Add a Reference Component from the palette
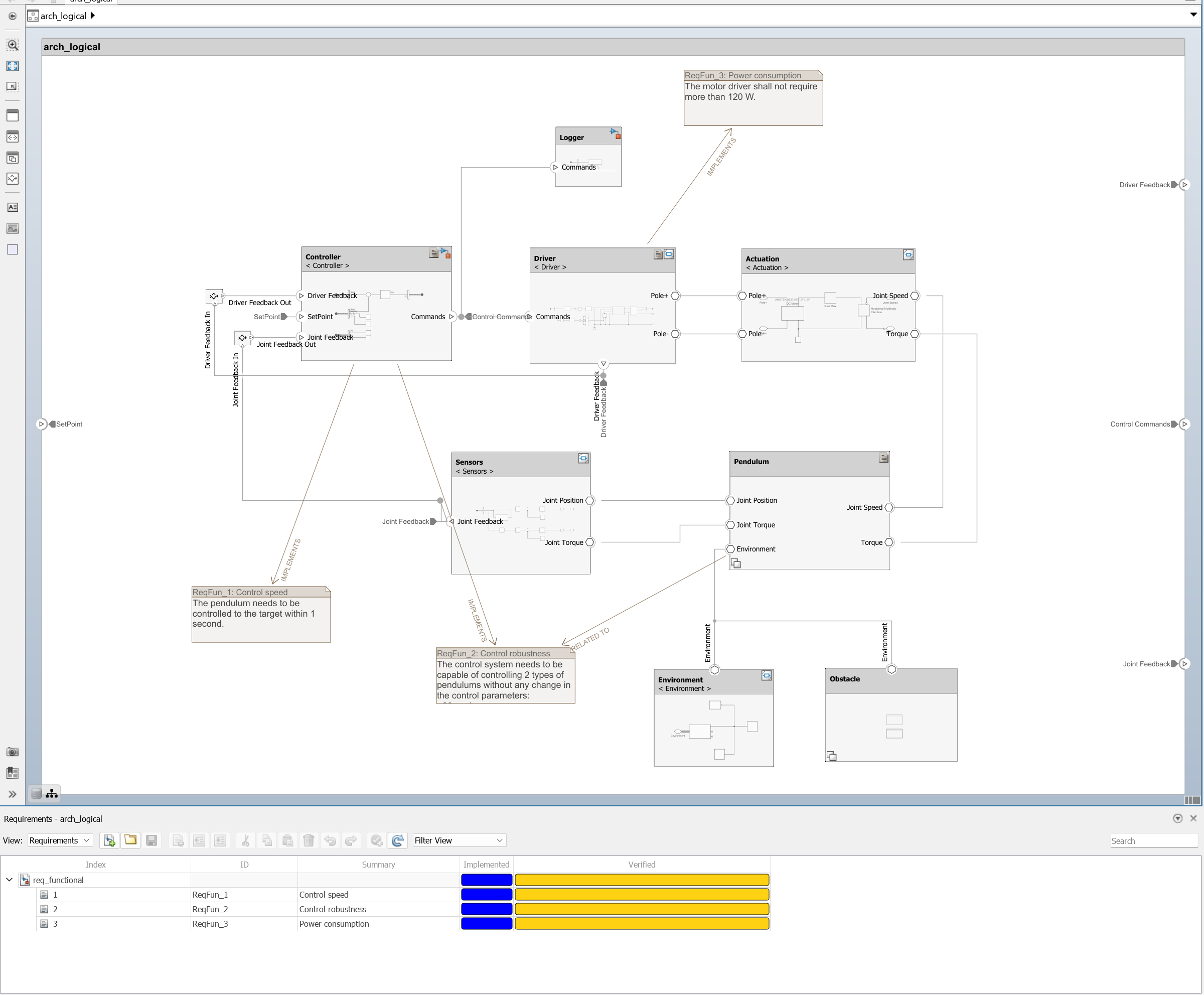 point(12,137)
